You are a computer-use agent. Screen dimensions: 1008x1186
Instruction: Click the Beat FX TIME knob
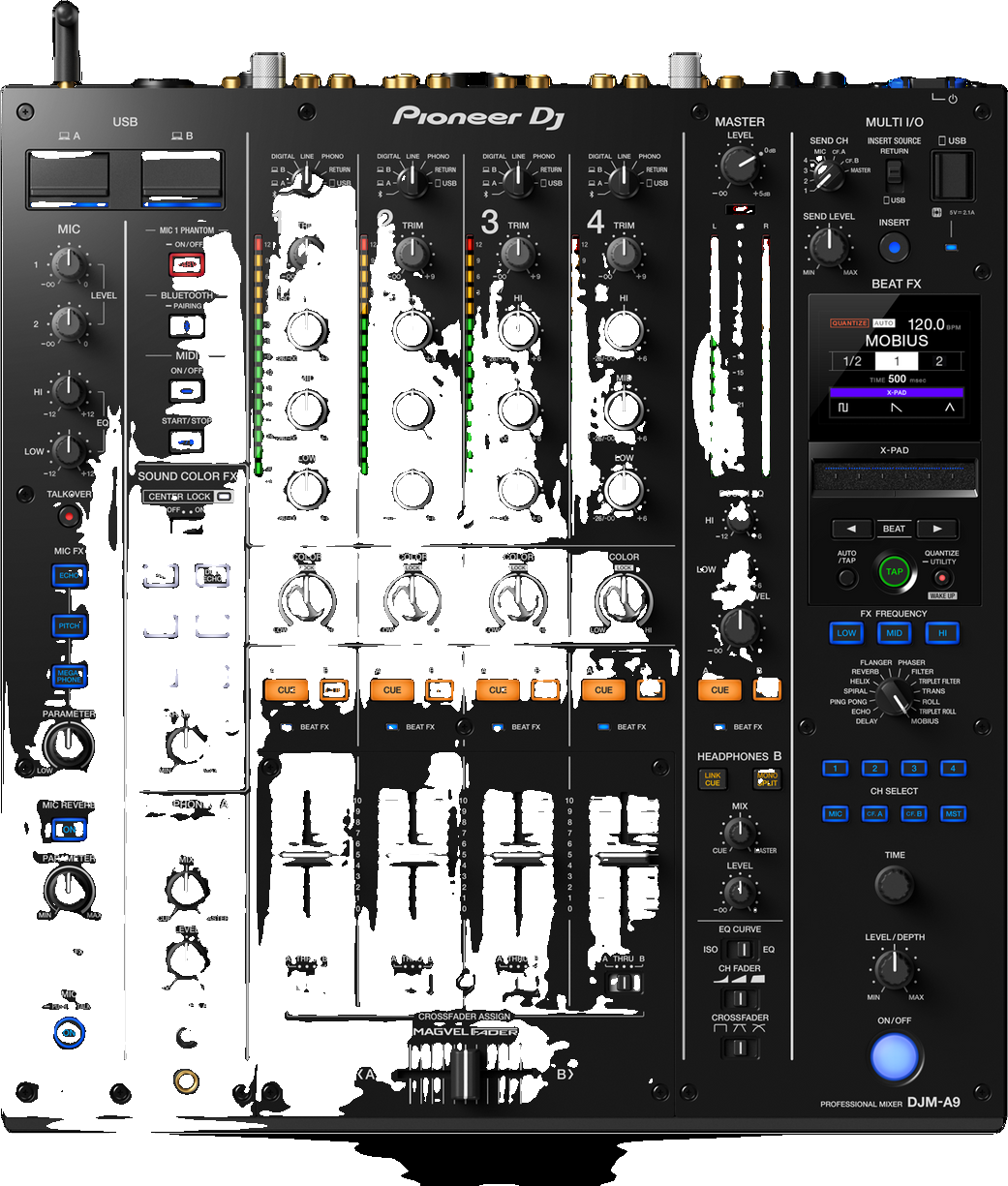894,885
